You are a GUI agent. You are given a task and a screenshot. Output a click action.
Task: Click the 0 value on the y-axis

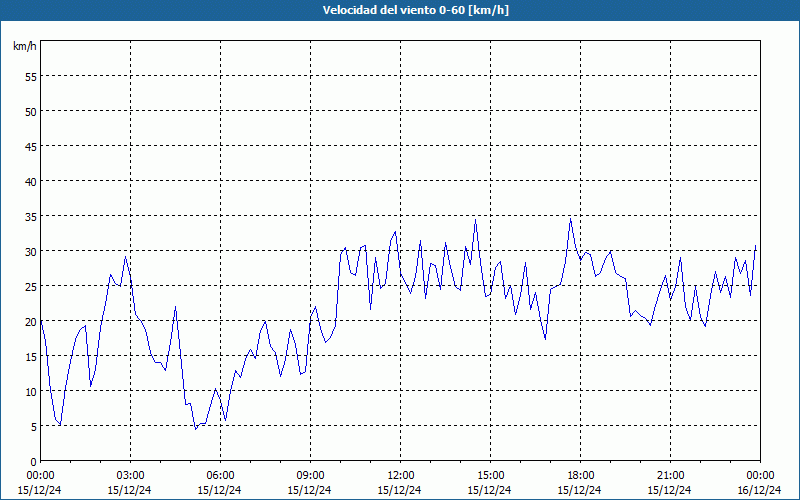point(34,462)
